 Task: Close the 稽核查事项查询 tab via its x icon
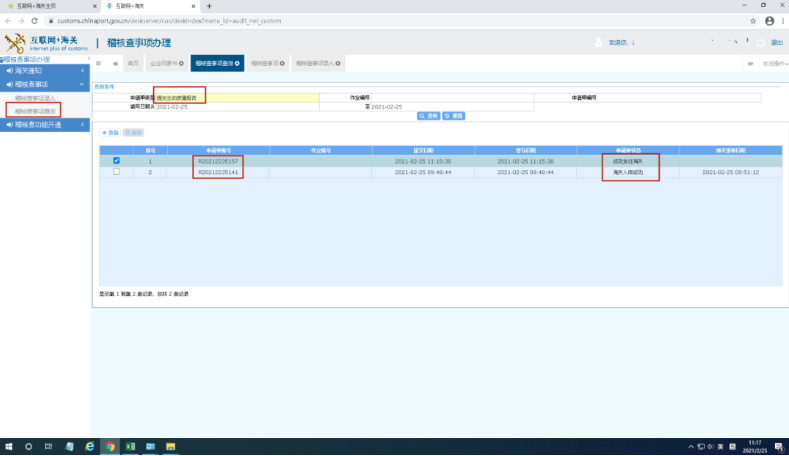237,63
